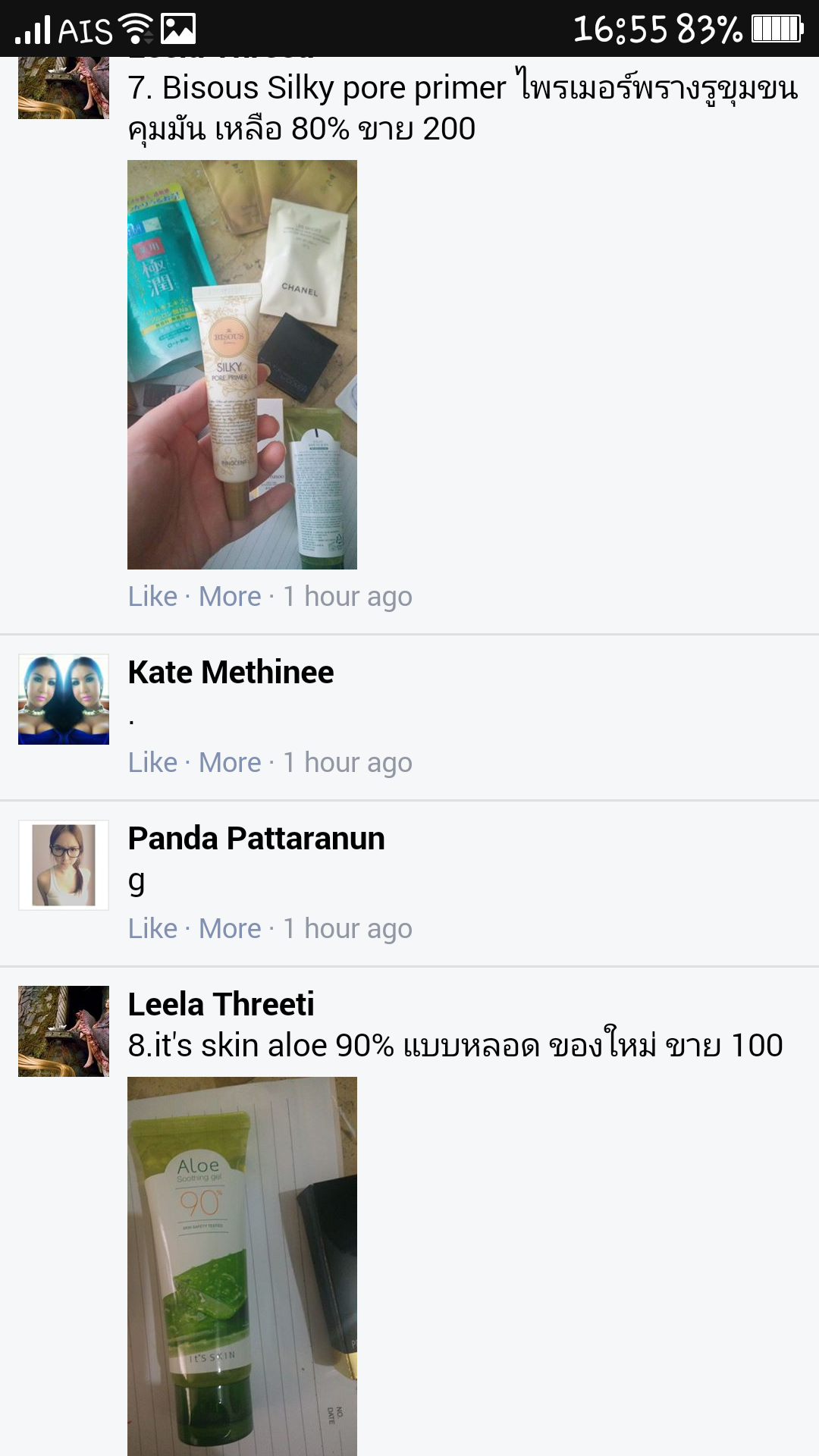Screen dimensions: 819x1456
Task: Tap the battery indicator icon
Action: (777, 29)
